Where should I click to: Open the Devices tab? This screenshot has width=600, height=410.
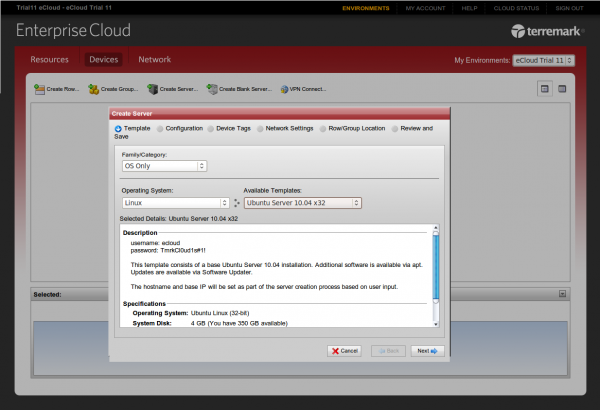coord(104,60)
